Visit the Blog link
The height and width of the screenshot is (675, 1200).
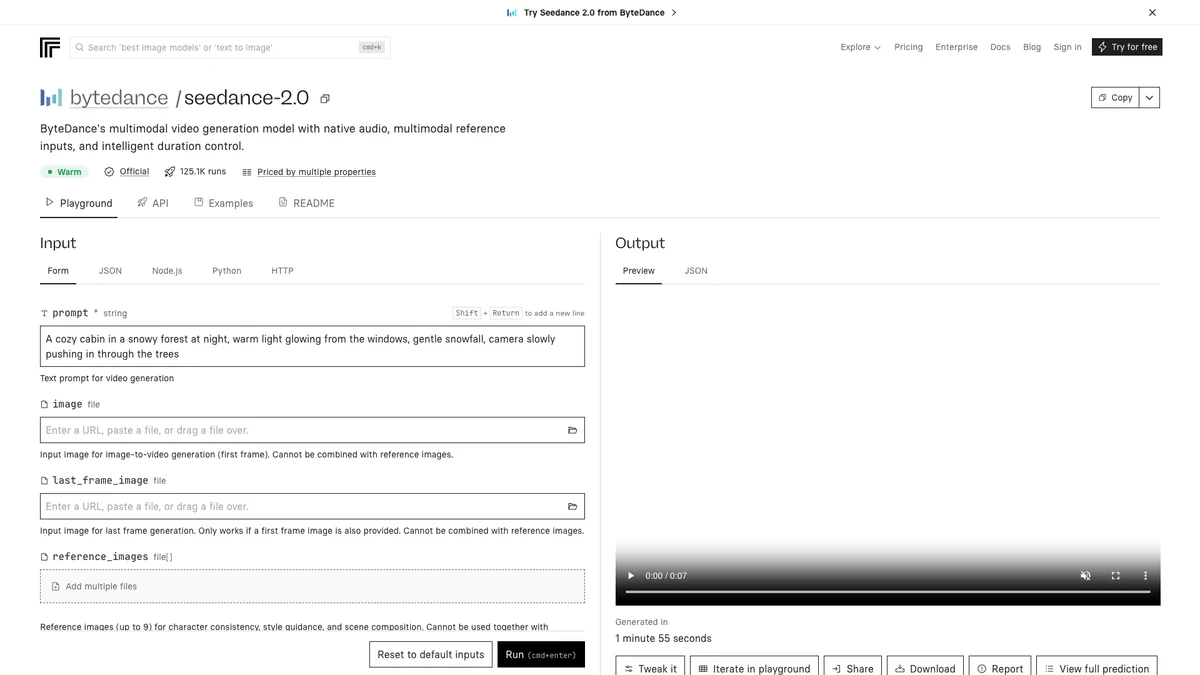(x=1032, y=47)
